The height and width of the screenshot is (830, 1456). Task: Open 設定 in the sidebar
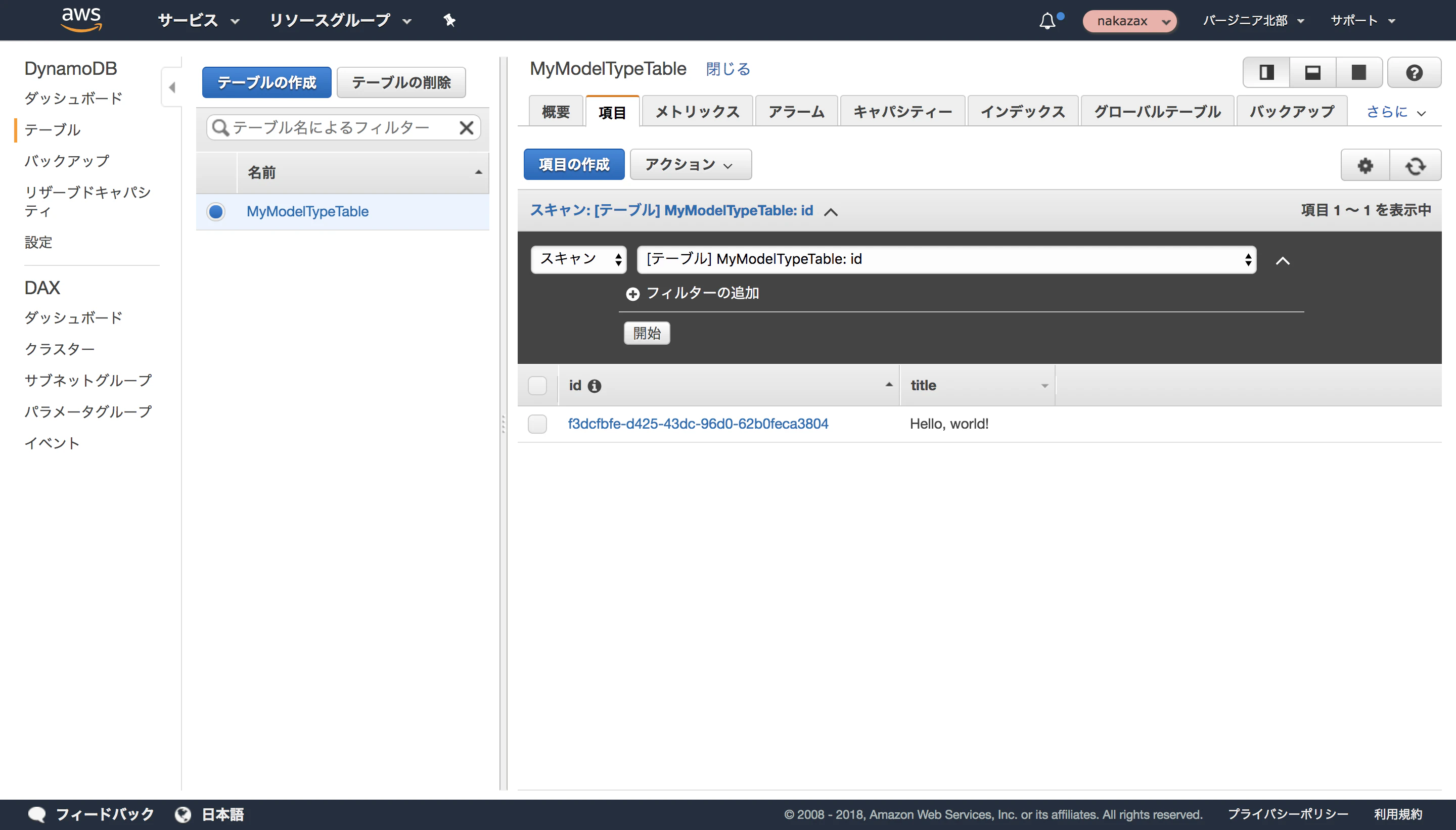(38, 242)
